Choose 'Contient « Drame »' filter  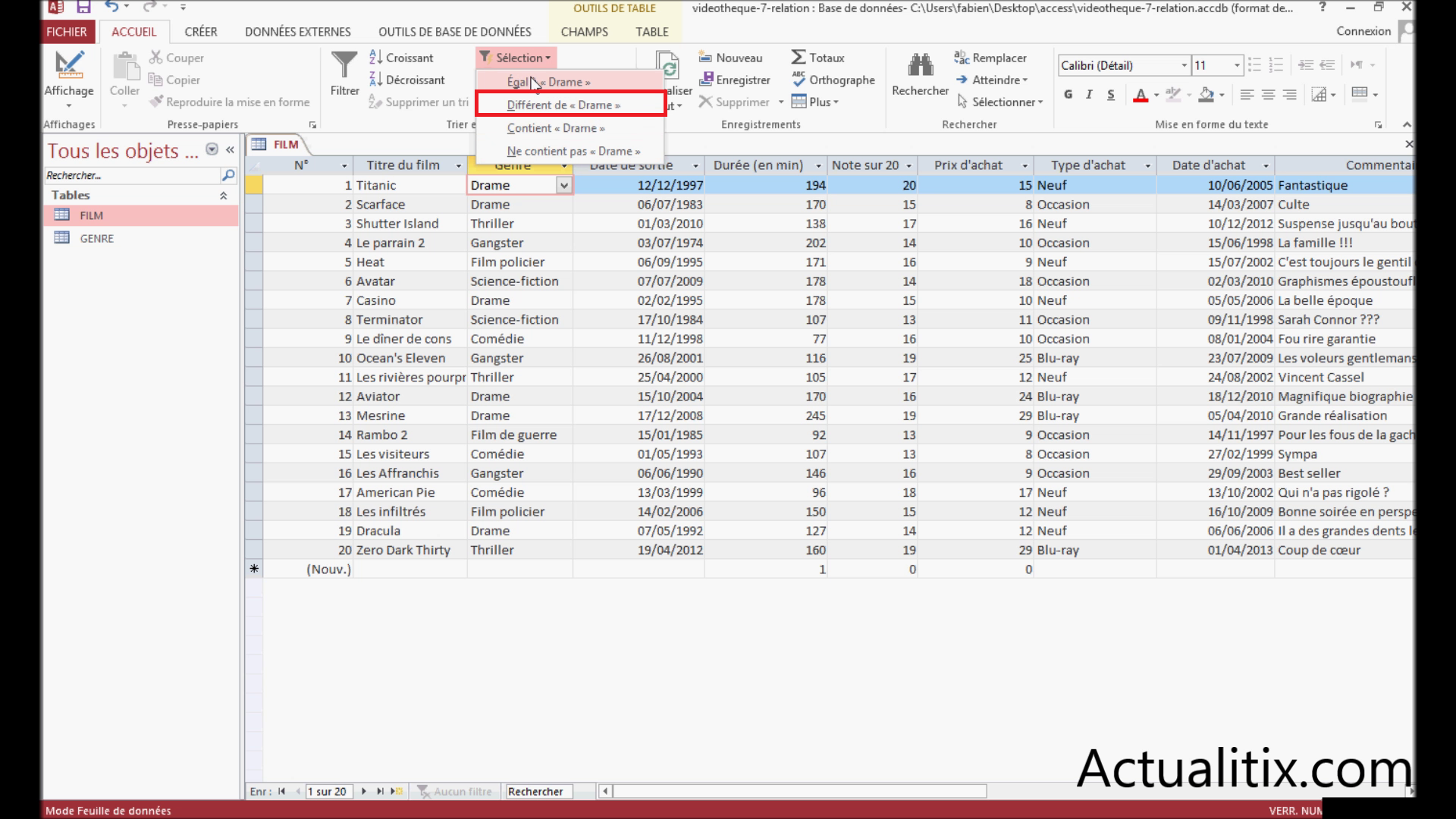(570, 128)
